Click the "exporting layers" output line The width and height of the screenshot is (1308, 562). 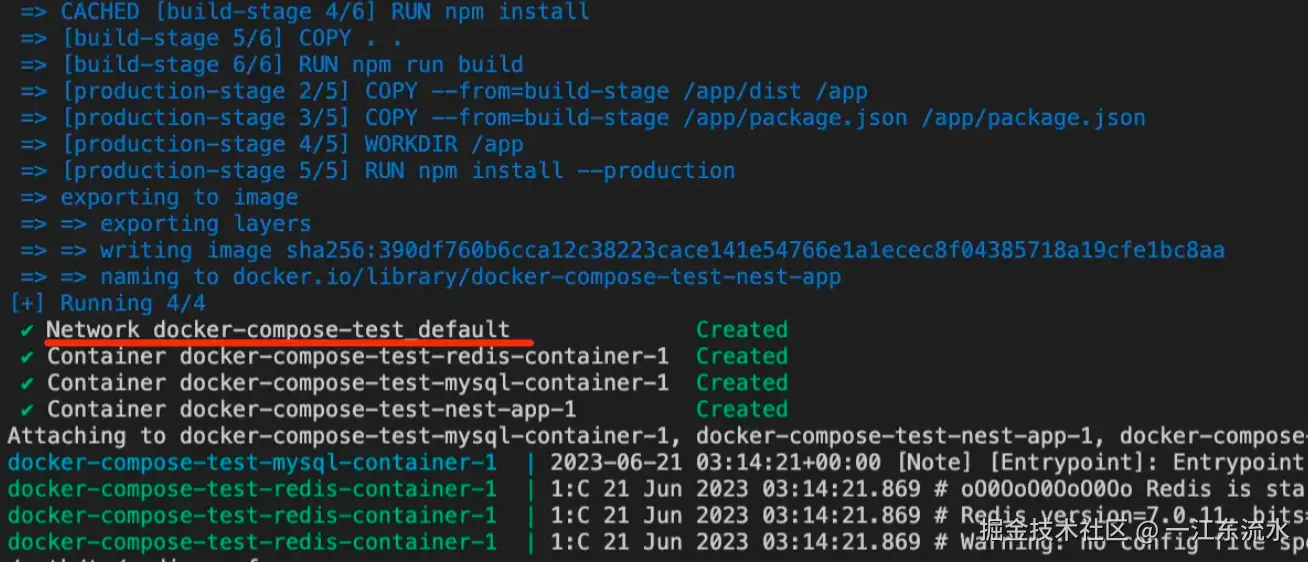205,224
